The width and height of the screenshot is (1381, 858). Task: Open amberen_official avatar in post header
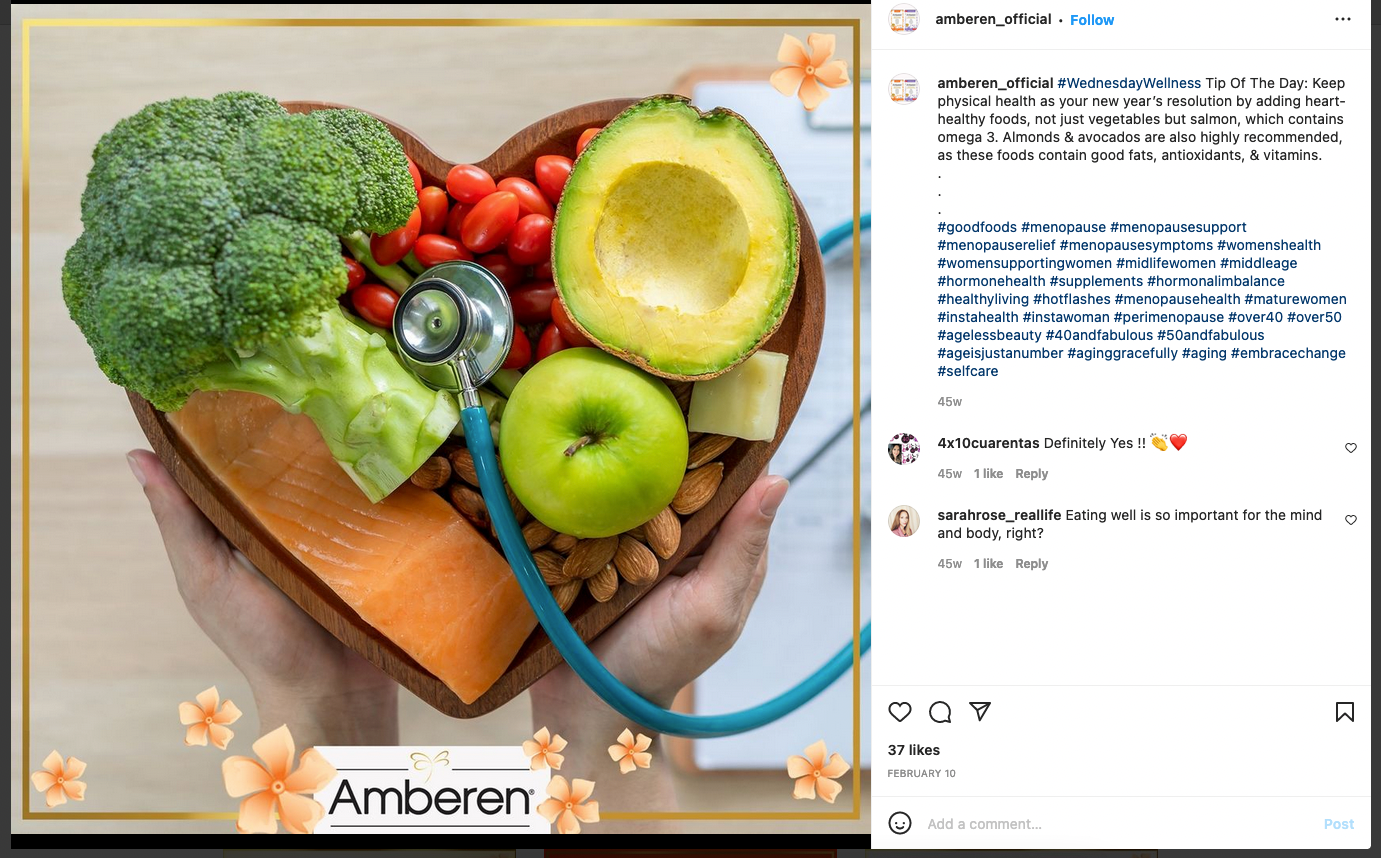[904, 20]
